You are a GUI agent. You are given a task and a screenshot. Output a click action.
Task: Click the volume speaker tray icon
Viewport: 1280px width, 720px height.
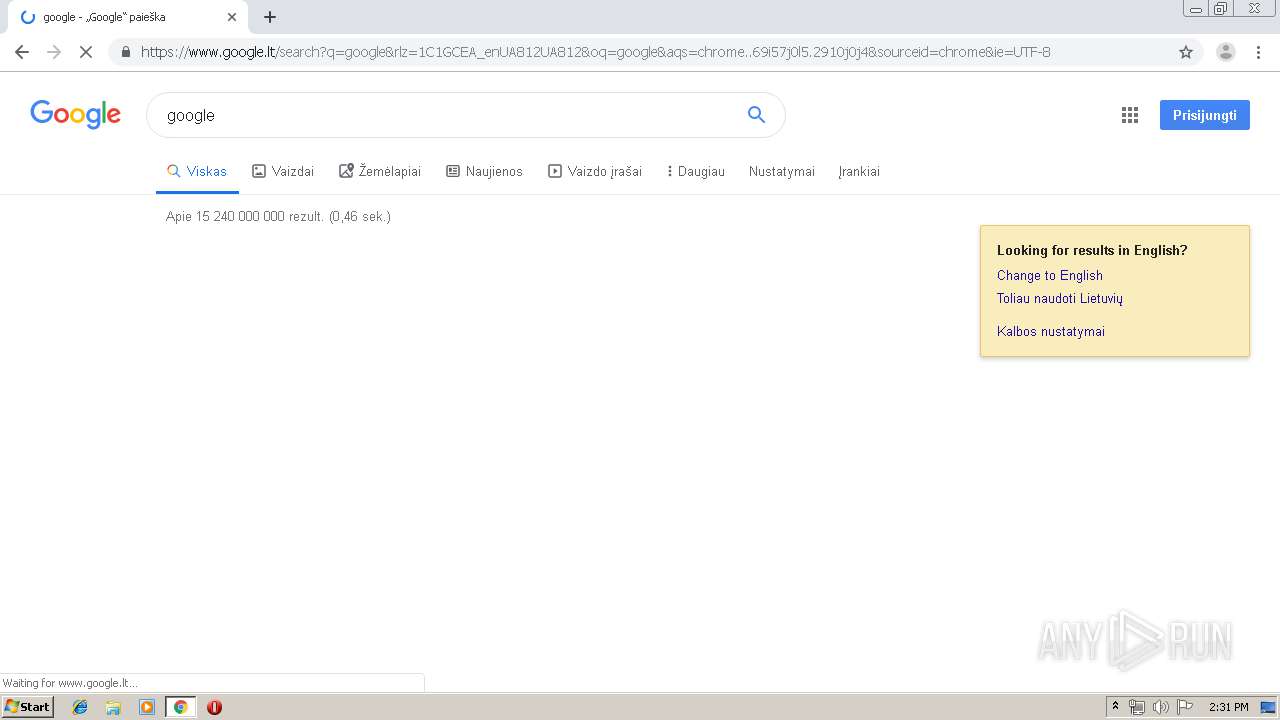1161,707
